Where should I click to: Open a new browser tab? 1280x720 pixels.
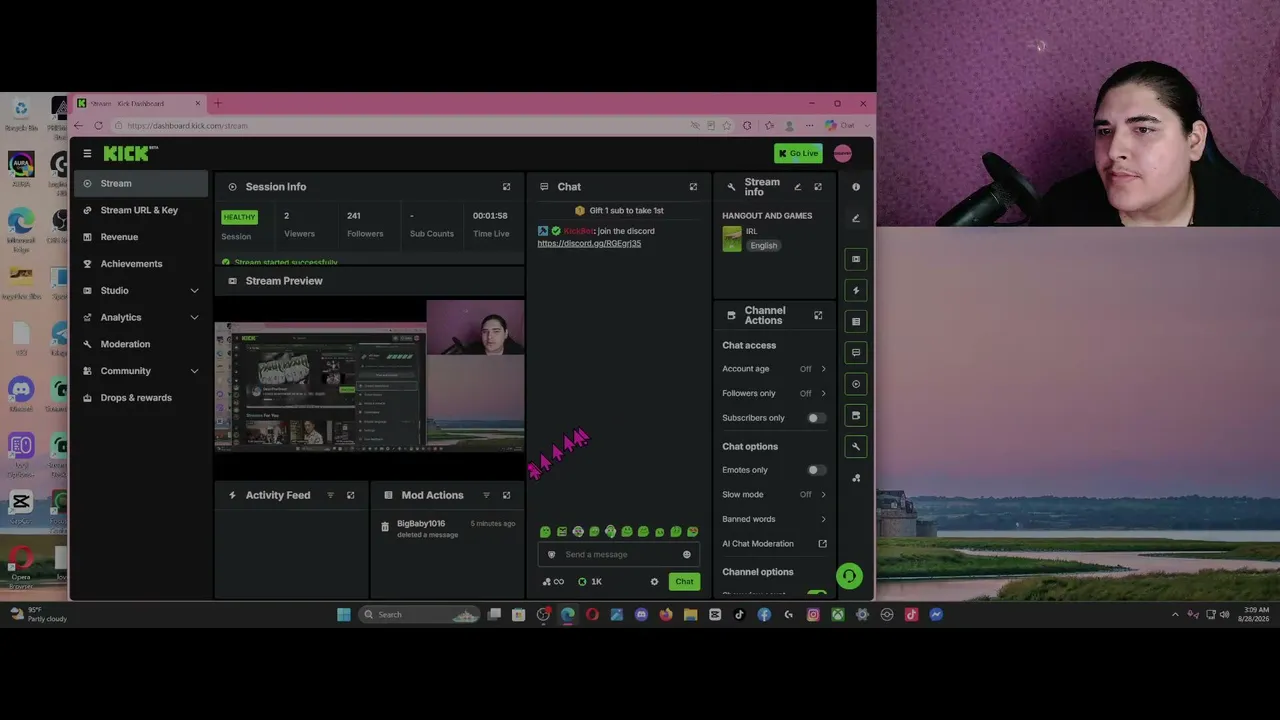(x=217, y=103)
